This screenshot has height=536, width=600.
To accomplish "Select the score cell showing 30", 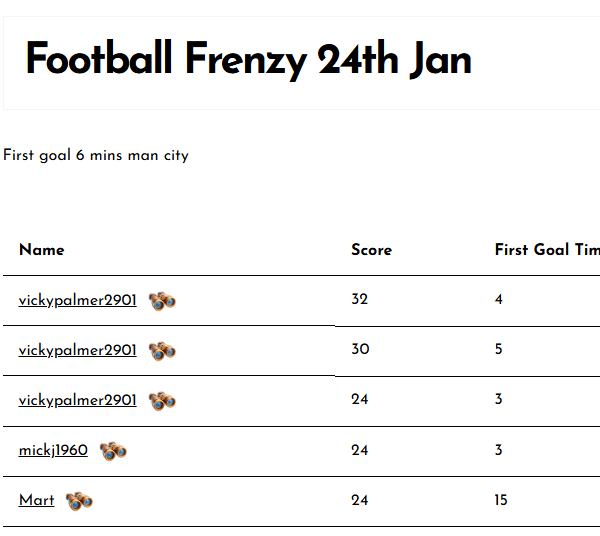I will (x=360, y=350).
